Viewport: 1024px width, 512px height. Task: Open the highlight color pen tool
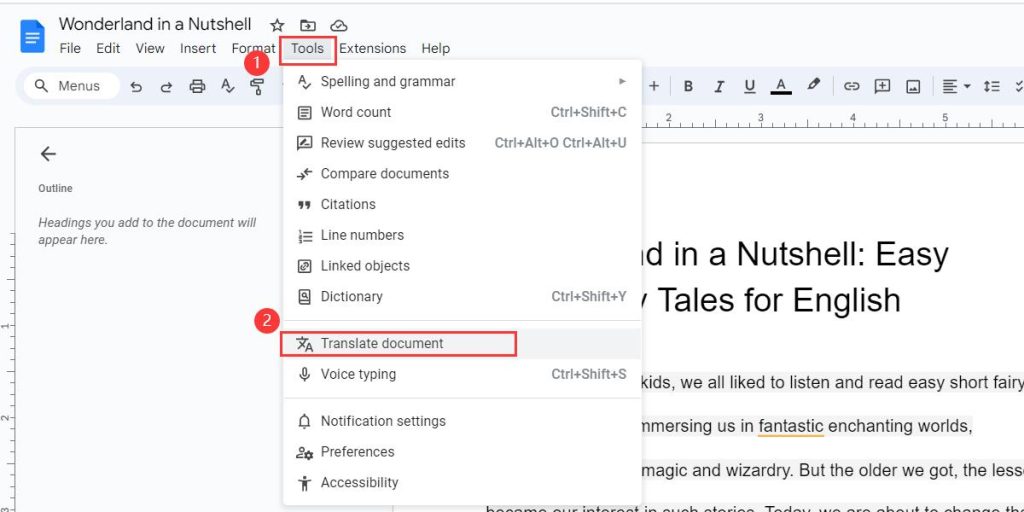(813, 86)
